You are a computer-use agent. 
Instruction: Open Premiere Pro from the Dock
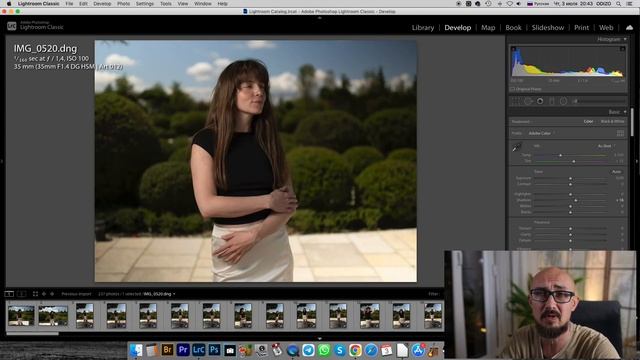pyautogui.click(x=183, y=350)
